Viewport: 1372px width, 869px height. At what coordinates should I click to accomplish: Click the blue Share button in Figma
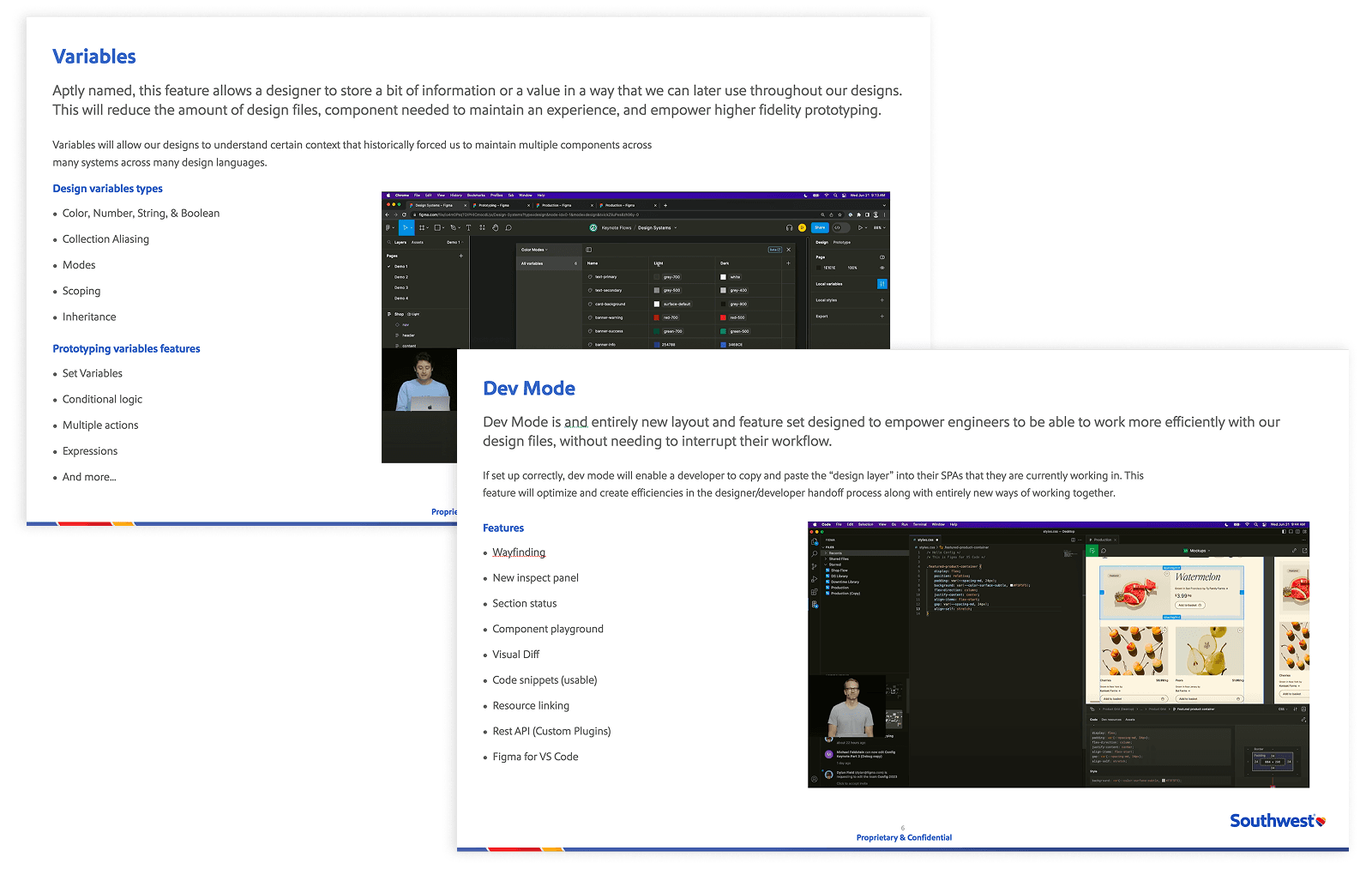pyautogui.click(x=820, y=227)
